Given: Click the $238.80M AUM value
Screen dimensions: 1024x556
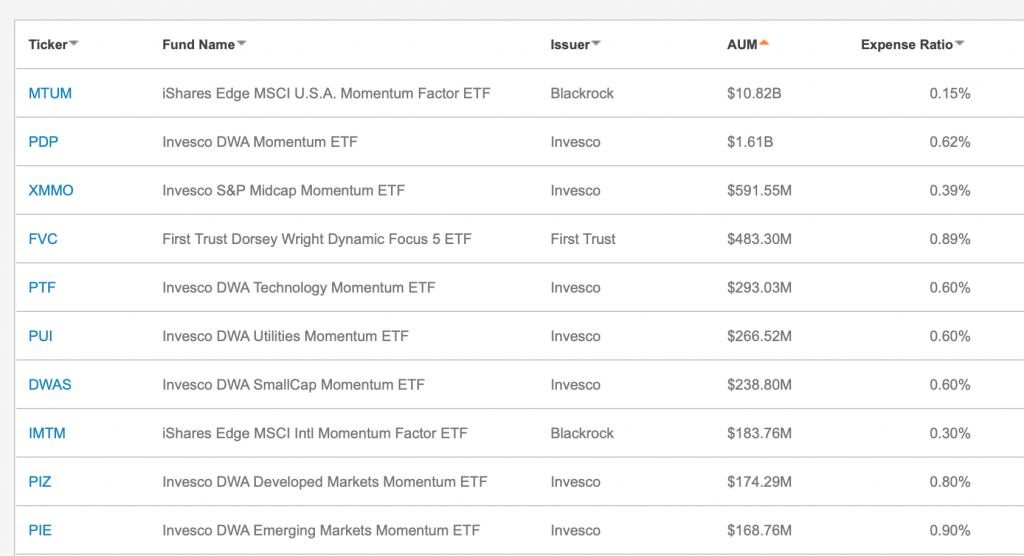Looking at the screenshot, I should [x=759, y=384].
